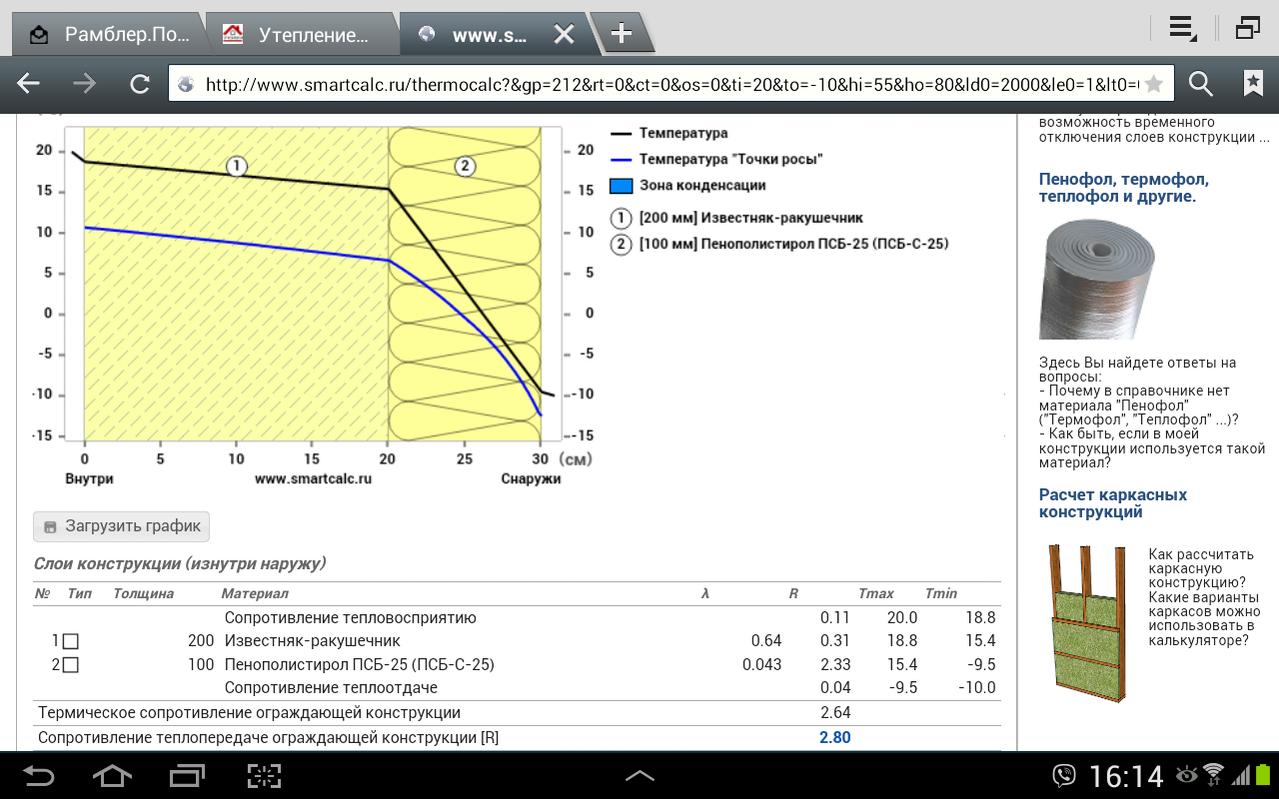Bookmark page with star icon in address bar

point(1154,84)
